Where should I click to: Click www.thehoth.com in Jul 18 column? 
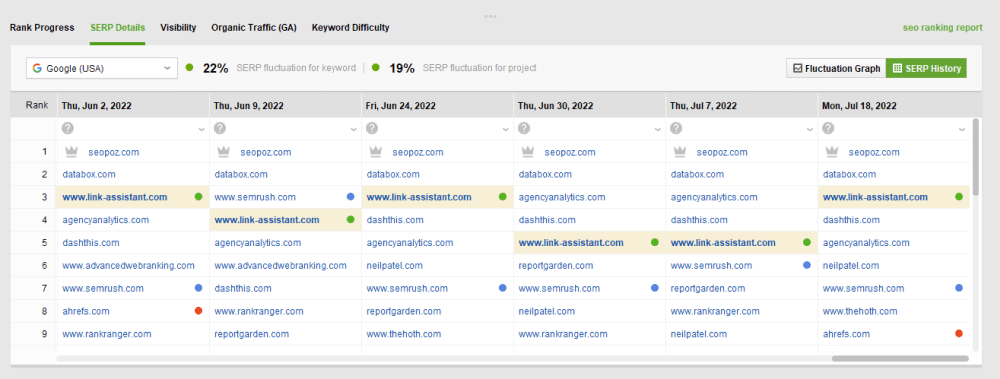[860, 311]
